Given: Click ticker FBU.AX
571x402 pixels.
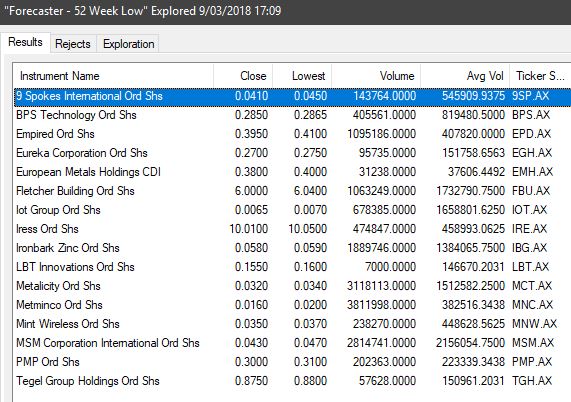Looking at the screenshot, I should pos(531,191).
